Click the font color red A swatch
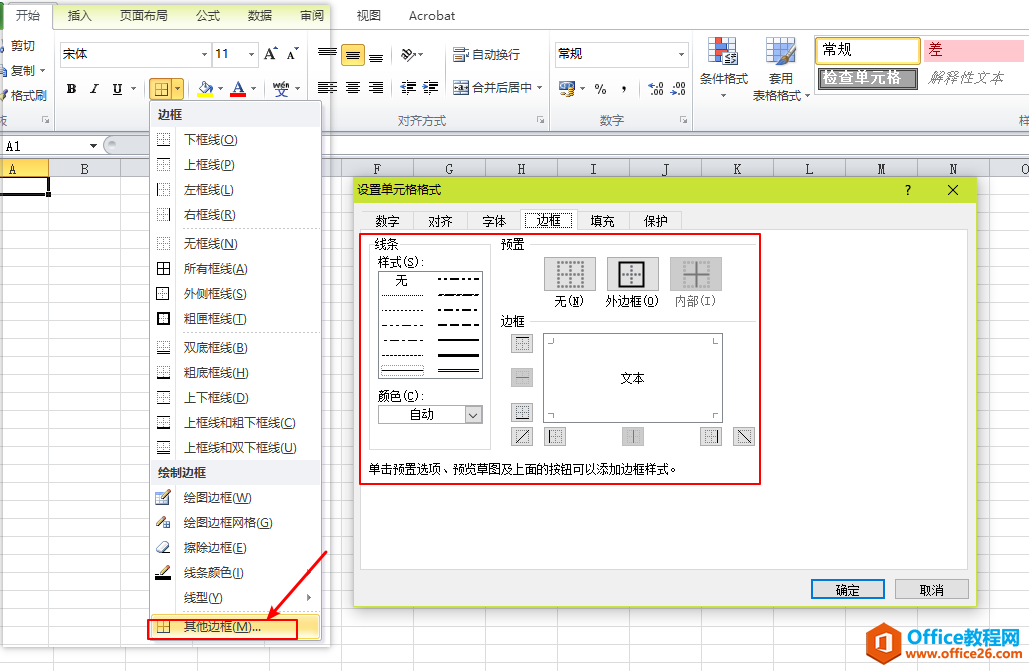The image size is (1029, 671). click(238, 89)
